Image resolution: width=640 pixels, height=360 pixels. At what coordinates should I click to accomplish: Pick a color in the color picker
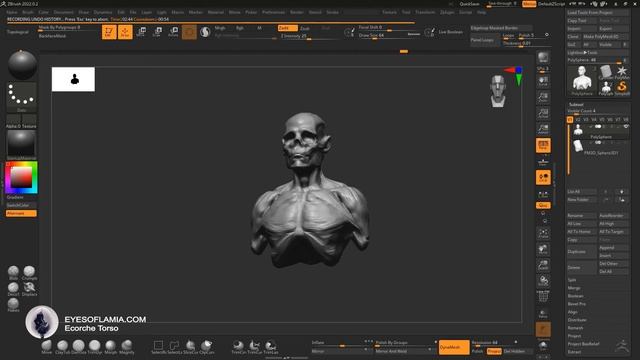[x=21, y=178]
